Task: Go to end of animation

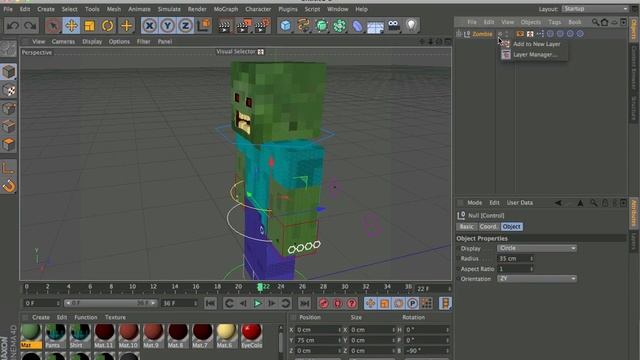Action: [x=304, y=303]
